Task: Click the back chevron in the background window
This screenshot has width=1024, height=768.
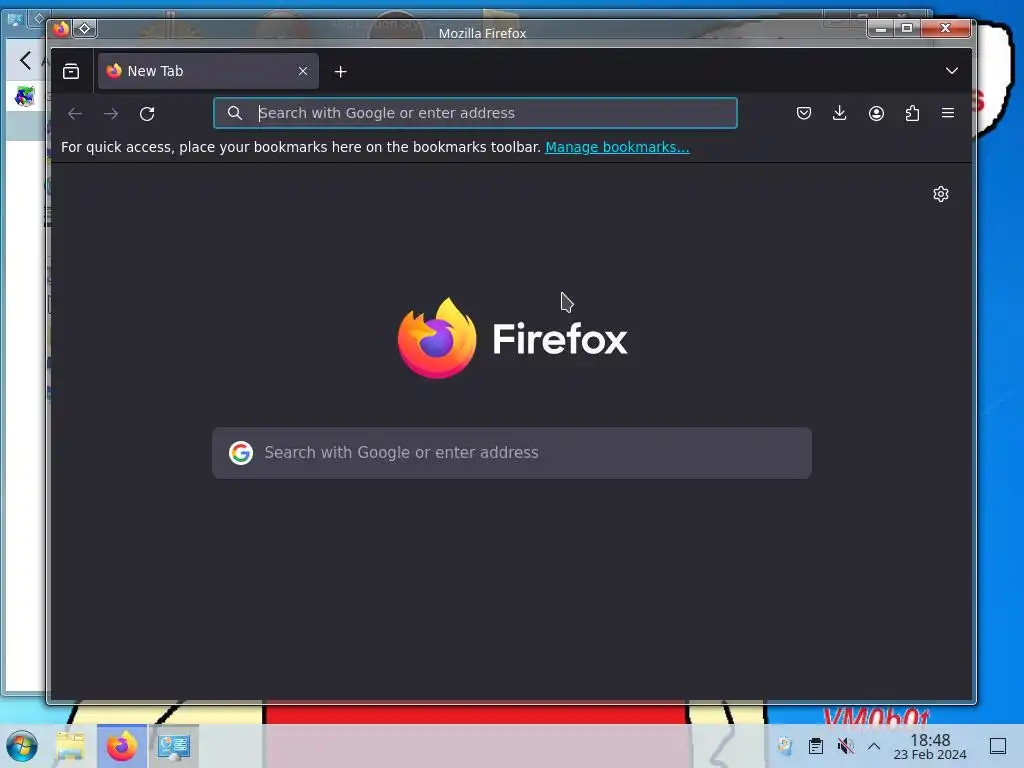Action: 25,61
